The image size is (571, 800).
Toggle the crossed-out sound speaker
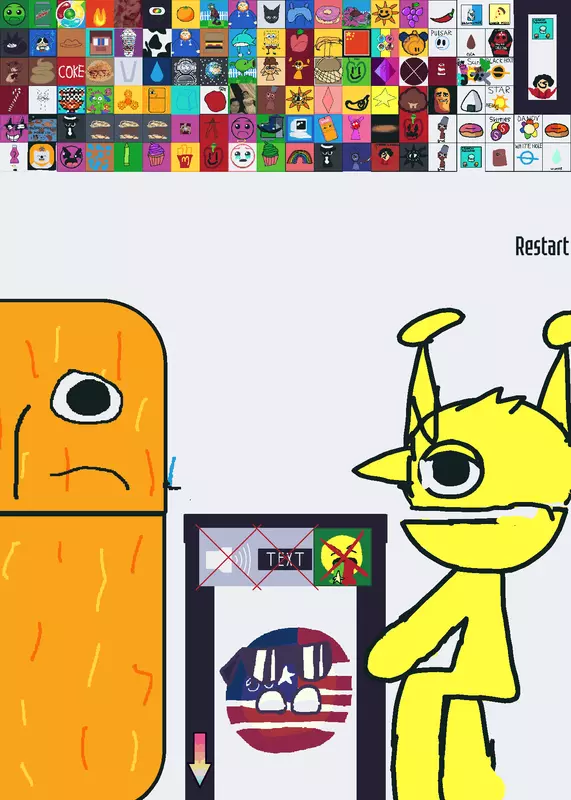[228, 558]
